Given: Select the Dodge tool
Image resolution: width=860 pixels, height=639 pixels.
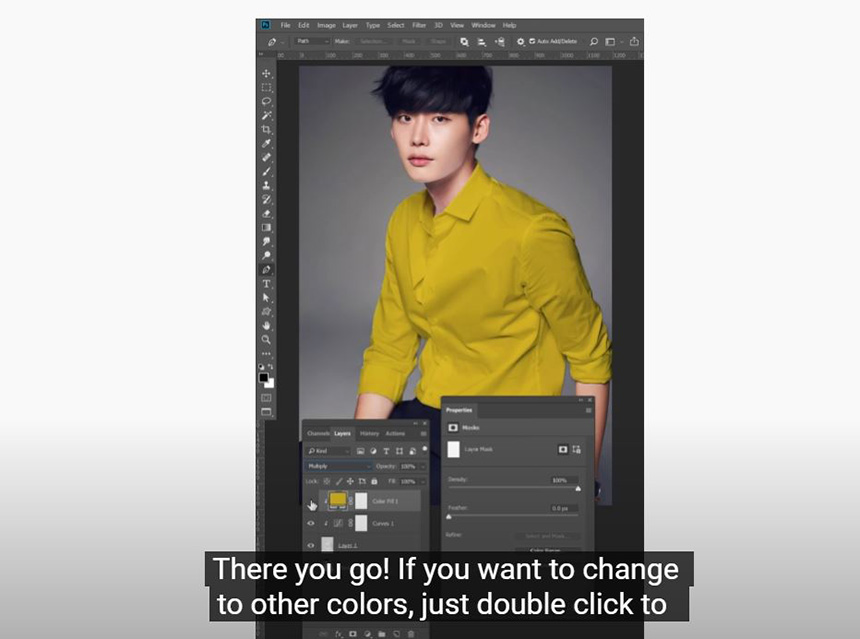Looking at the screenshot, I should click(267, 256).
